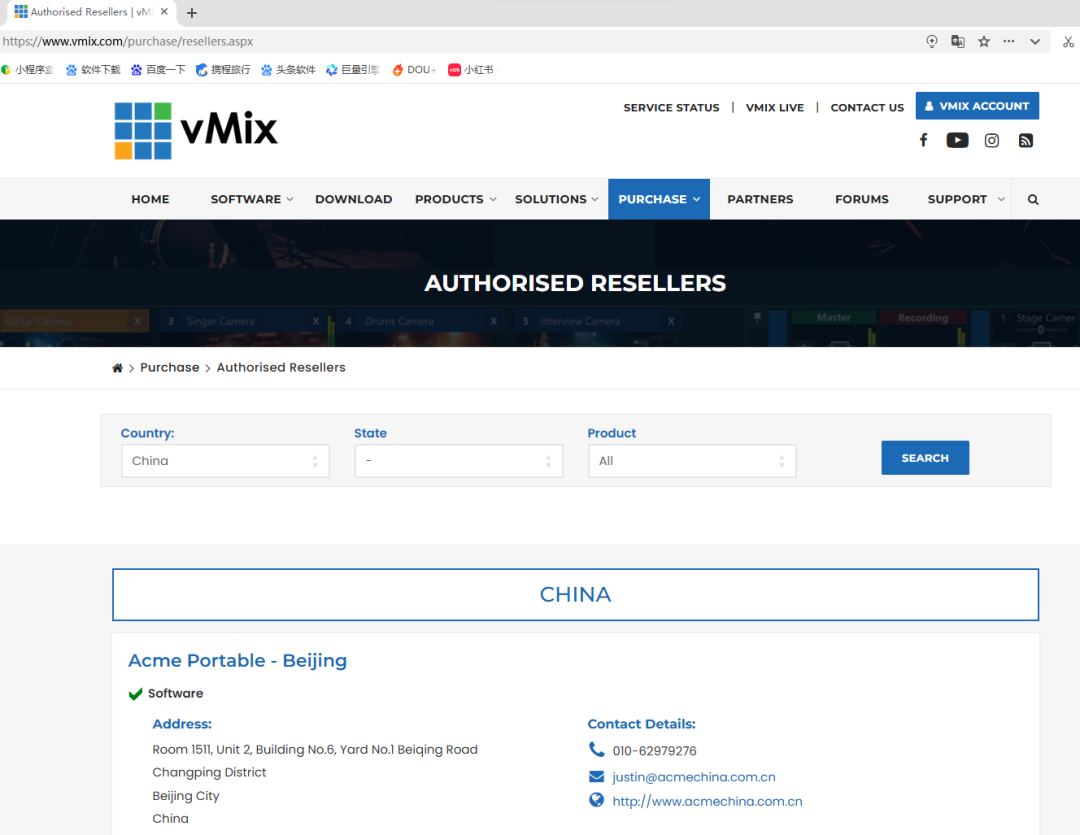Screen dimensions: 1080x835
Task: Click the phone icon beside 010-62979276
Action: click(596, 749)
